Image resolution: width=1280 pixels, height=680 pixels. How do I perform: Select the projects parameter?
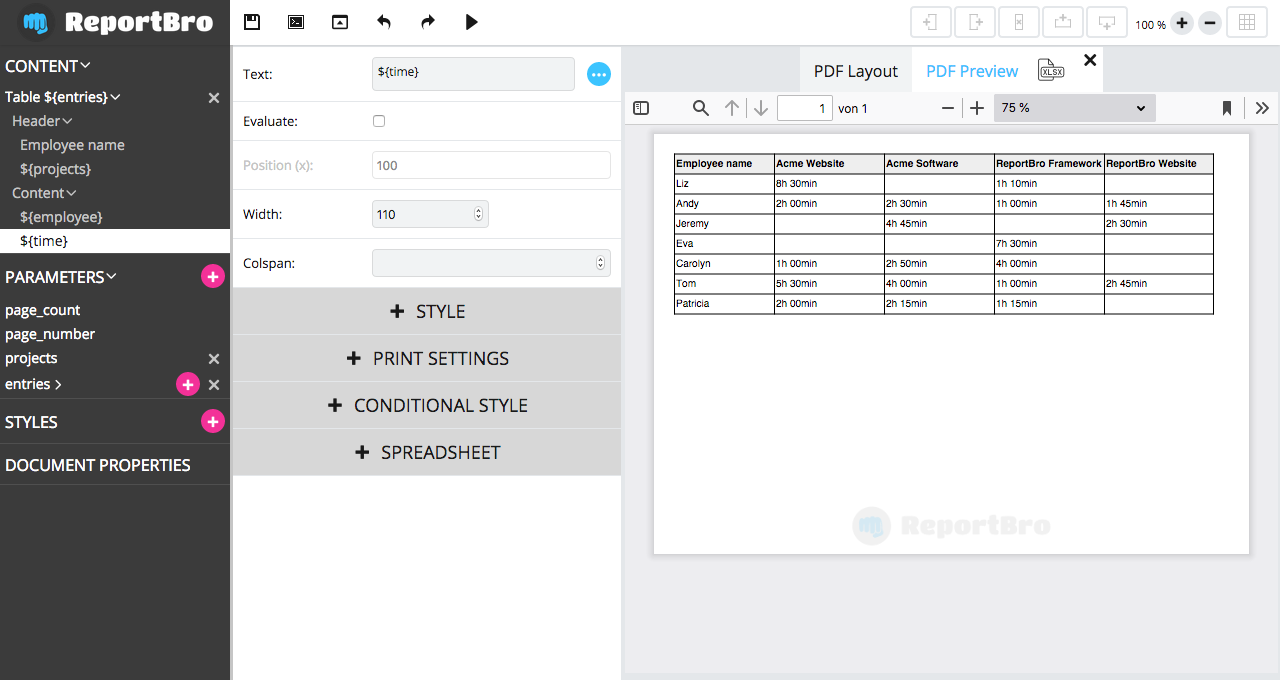click(x=31, y=358)
